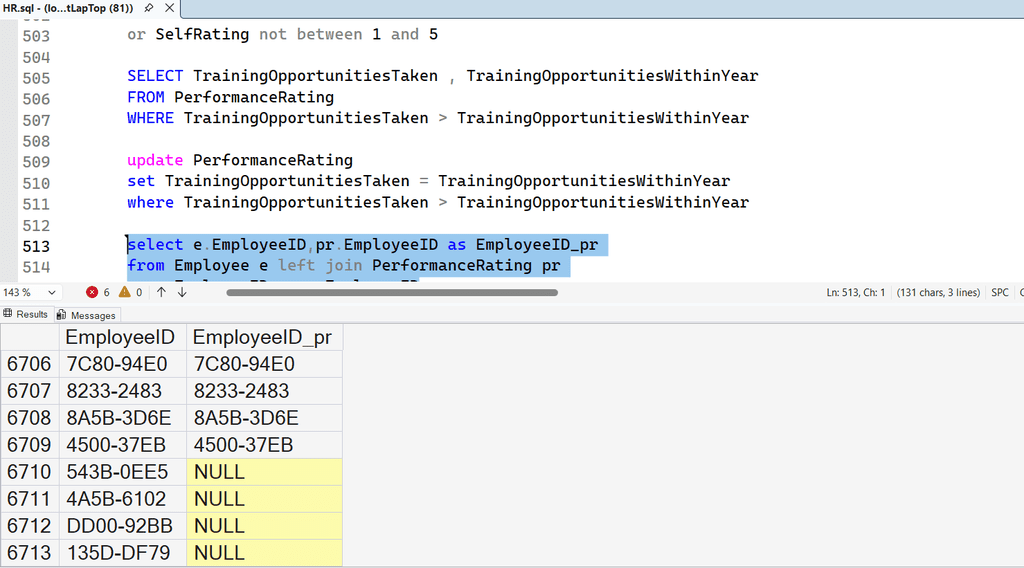Click the red error count icon
The width and height of the screenshot is (1024, 568).
pyautogui.click(x=92, y=292)
